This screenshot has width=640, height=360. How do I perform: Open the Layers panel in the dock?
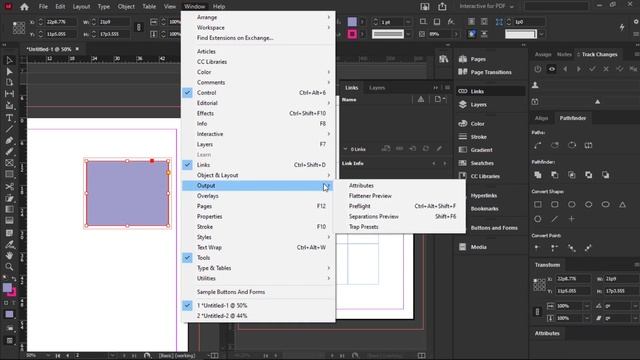point(473,104)
